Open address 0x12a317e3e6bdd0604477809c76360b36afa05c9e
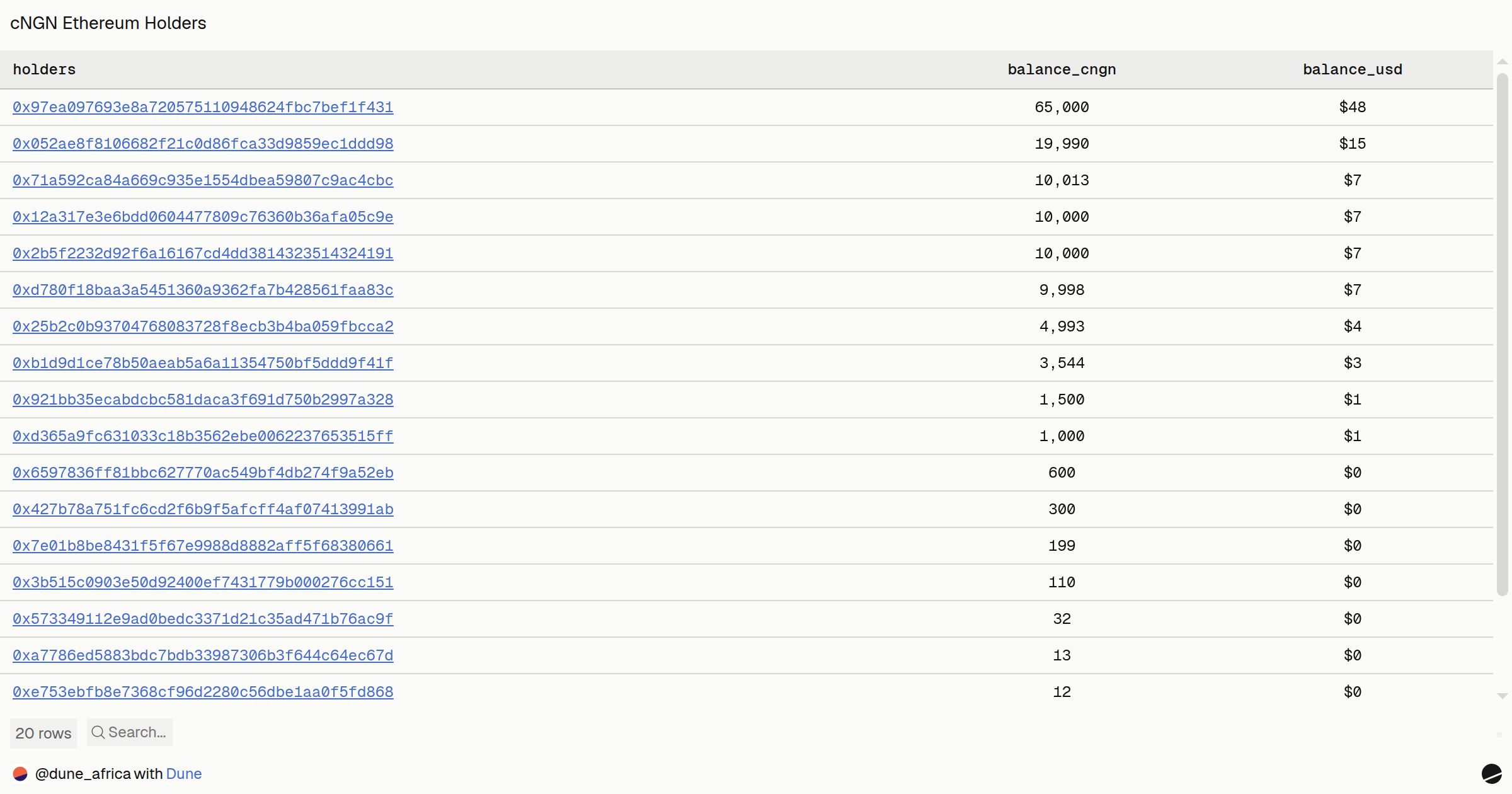Image resolution: width=1512 pixels, height=794 pixels. (x=203, y=217)
